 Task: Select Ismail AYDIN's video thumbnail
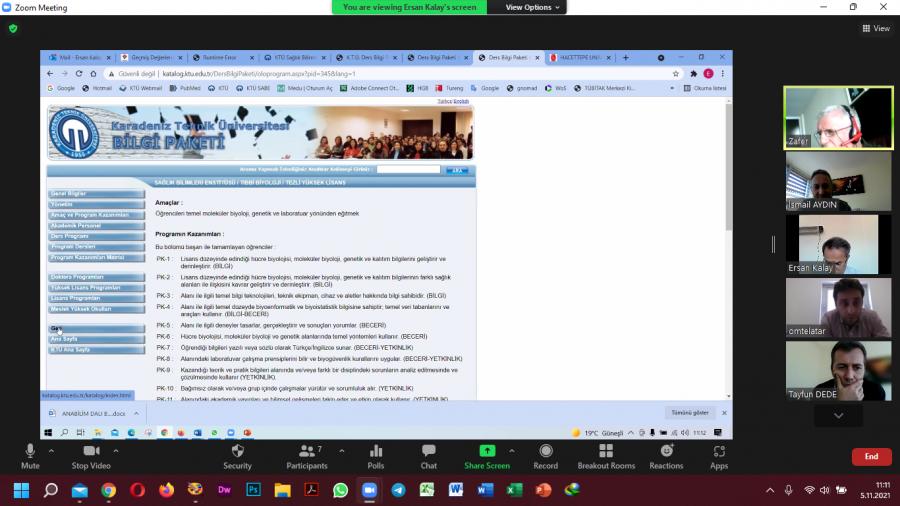(x=838, y=181)
